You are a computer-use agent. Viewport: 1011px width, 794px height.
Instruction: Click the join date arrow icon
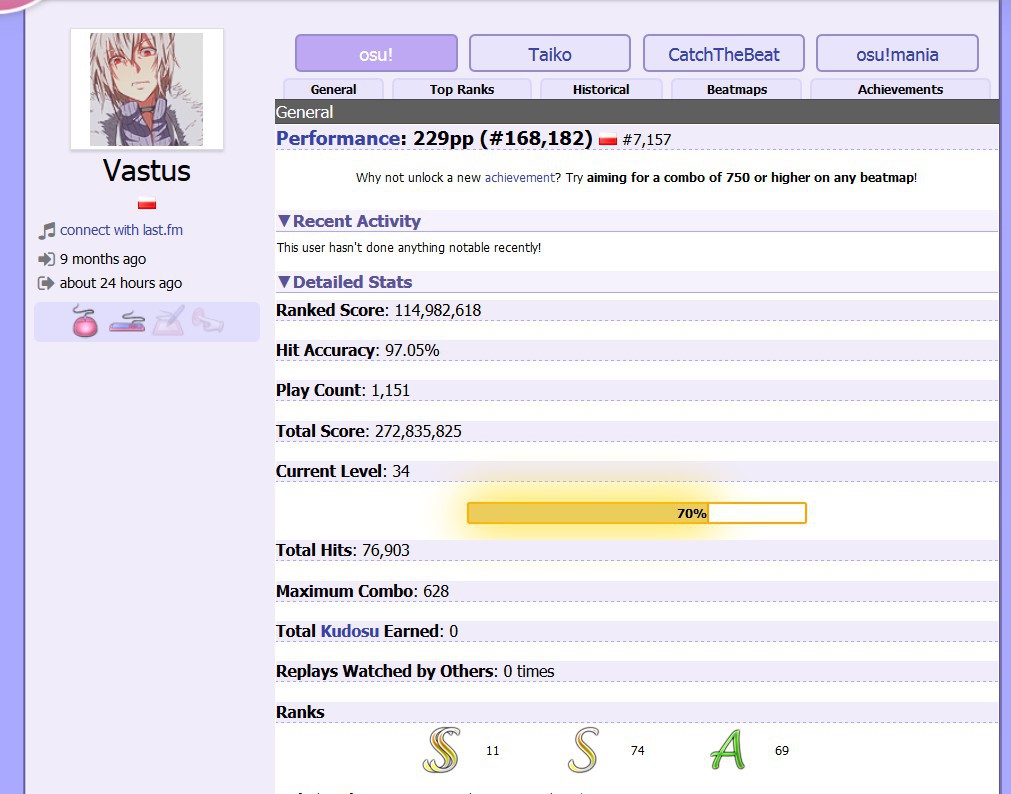pos(46,259)
